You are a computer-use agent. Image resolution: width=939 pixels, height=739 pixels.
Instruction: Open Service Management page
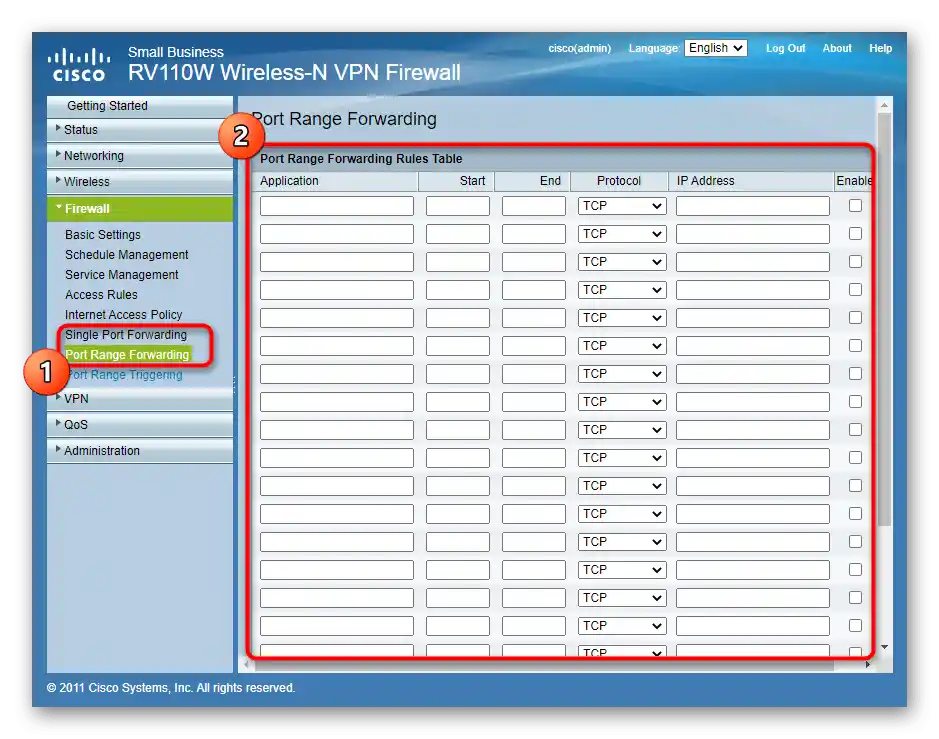click(122, 275)
